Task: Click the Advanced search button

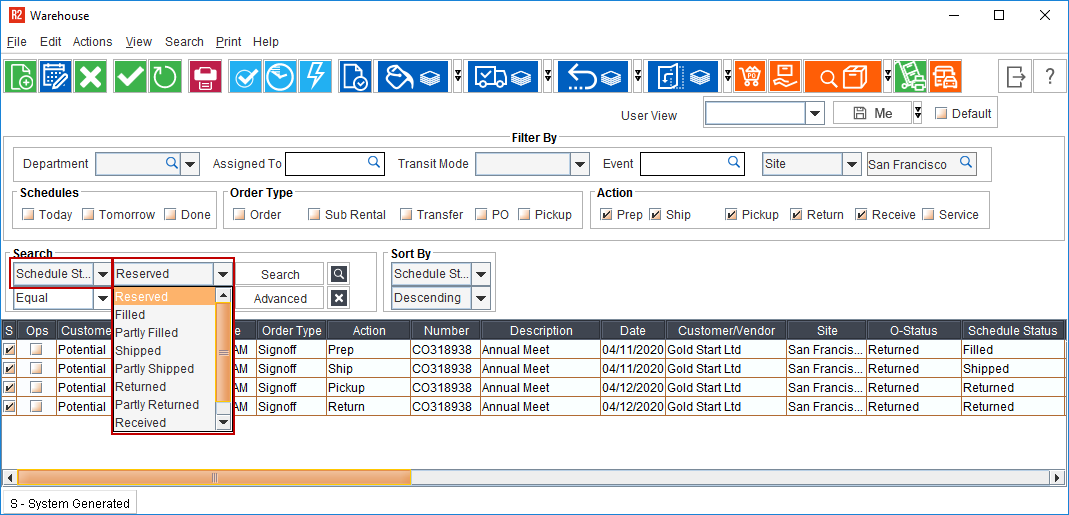Action: click(280, 298)
